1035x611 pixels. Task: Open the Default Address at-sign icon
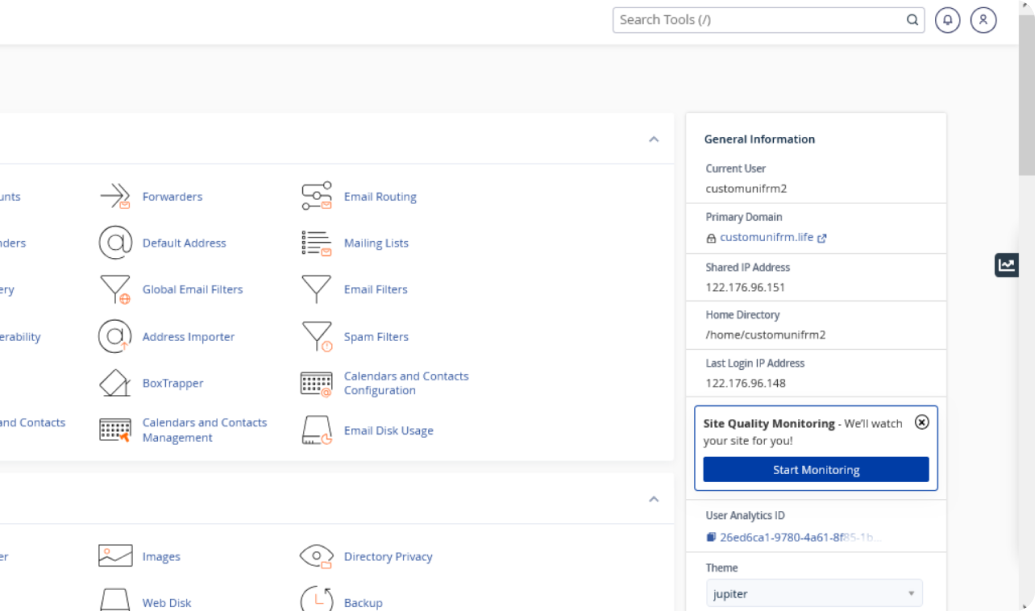115,243
